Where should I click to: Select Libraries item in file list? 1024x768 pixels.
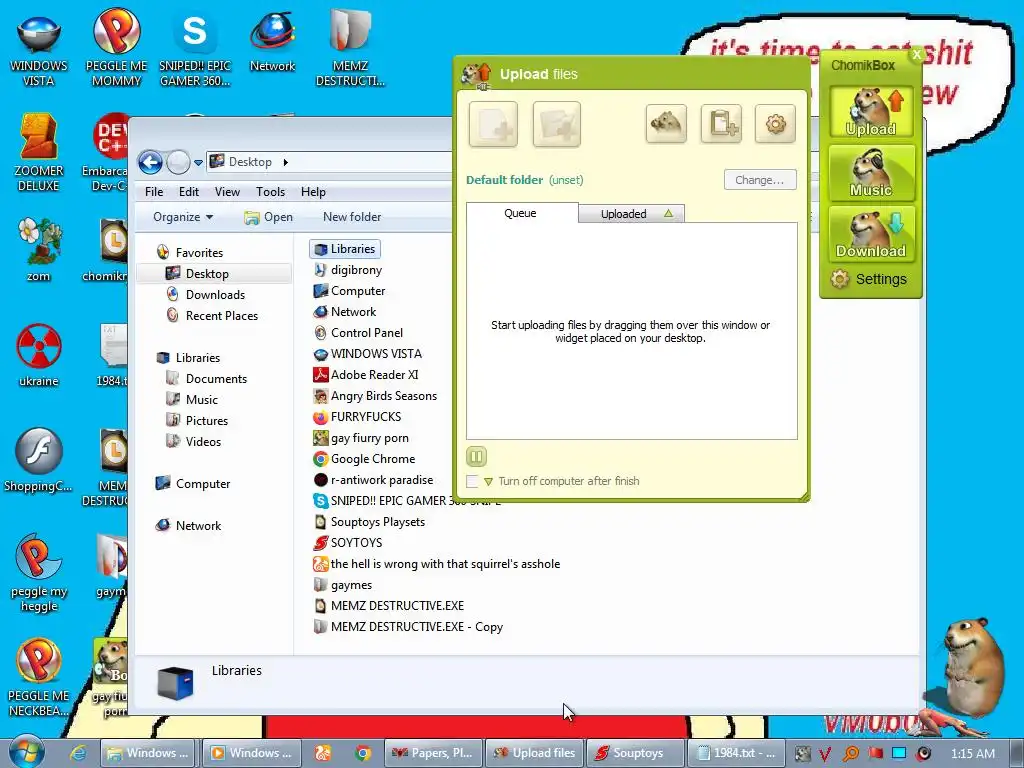[x=345, y=249]
